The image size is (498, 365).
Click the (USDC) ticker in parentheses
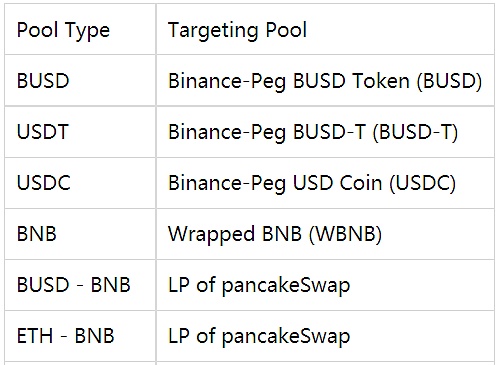click(x=423, y=183)
